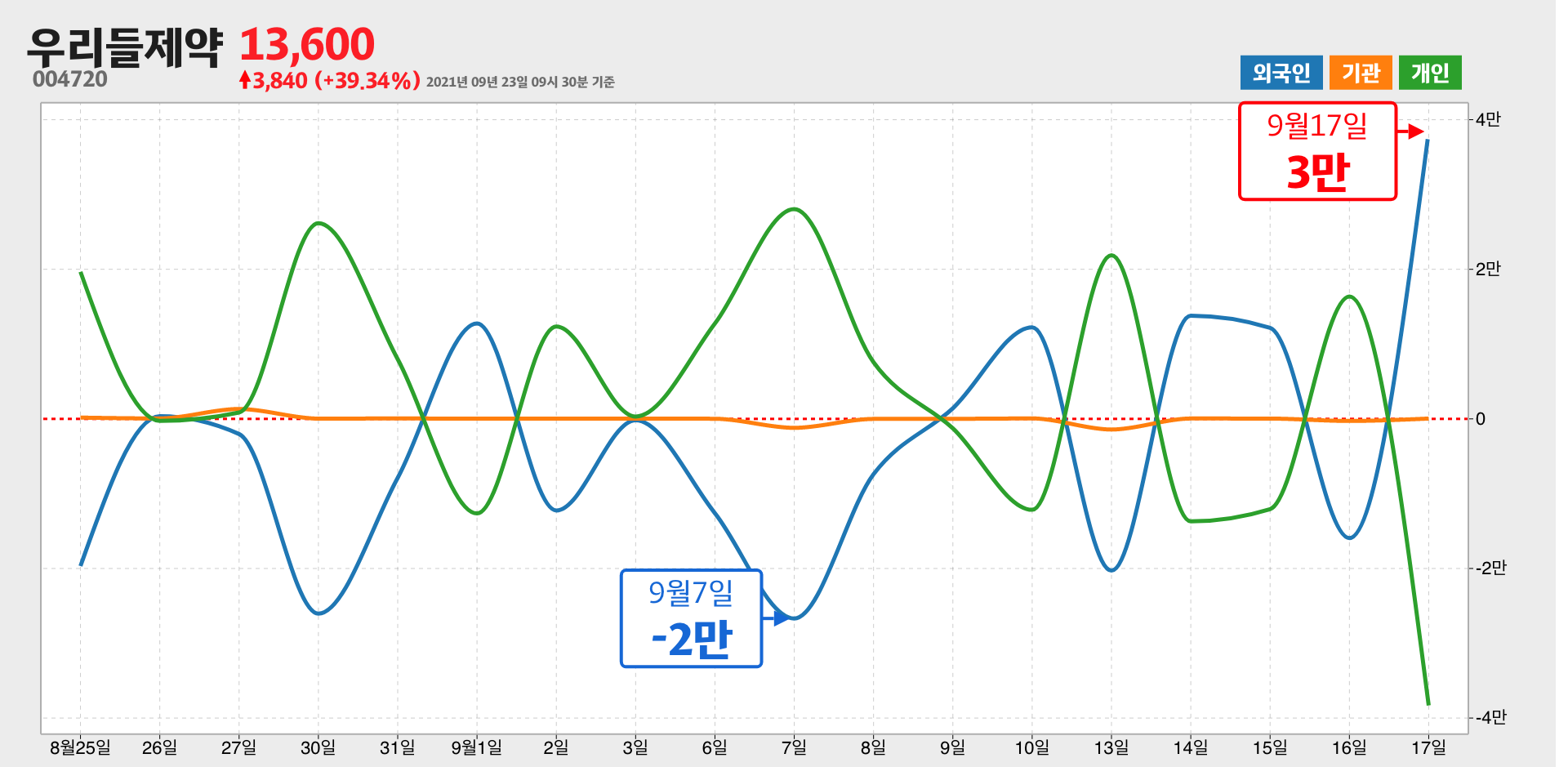The width and height of the screenshot is (1568, 767).
Task: Click x-axis label 10일
Action: 1031,747
